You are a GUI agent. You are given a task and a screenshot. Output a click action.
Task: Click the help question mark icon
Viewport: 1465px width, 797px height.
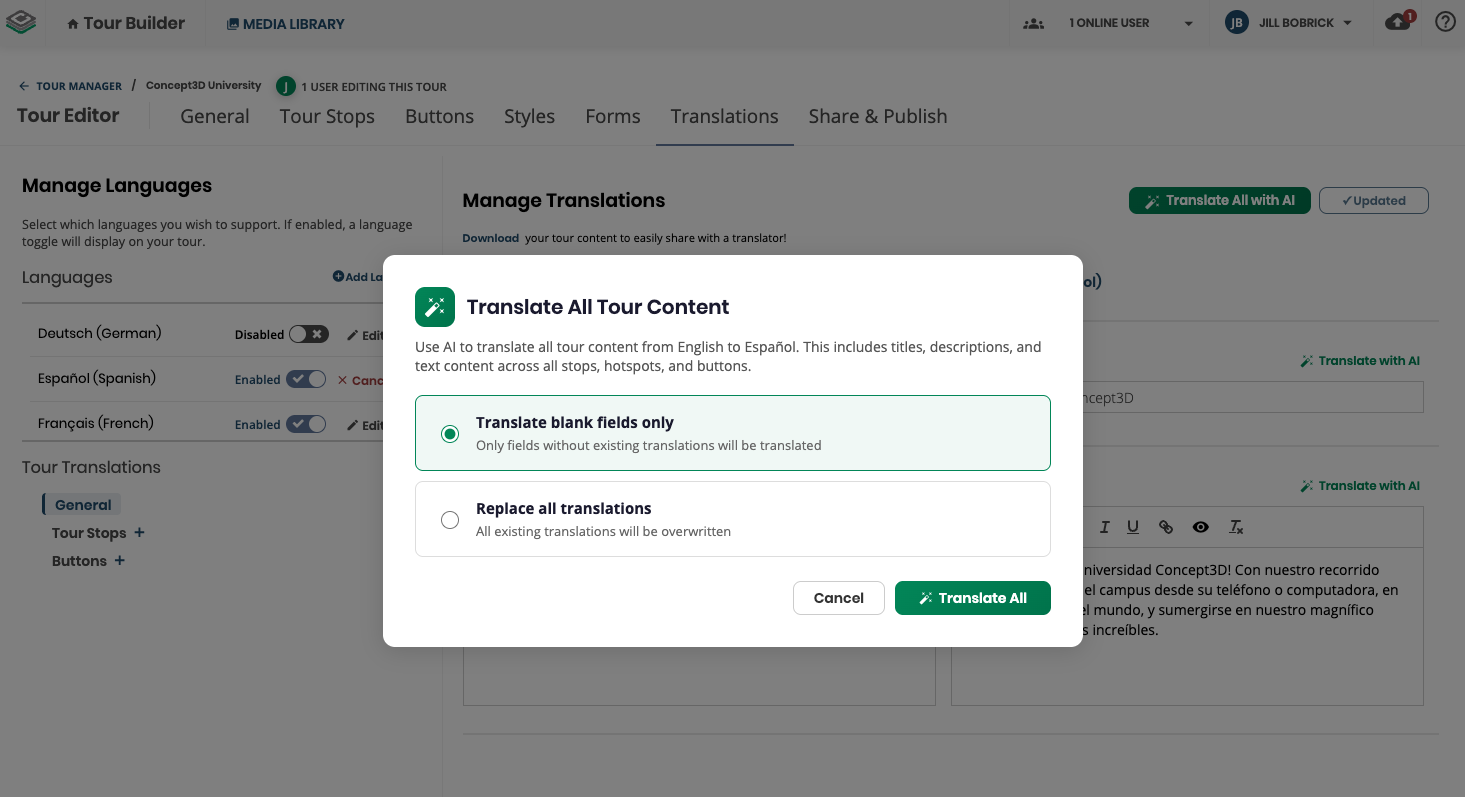[x=1444, y=22]
